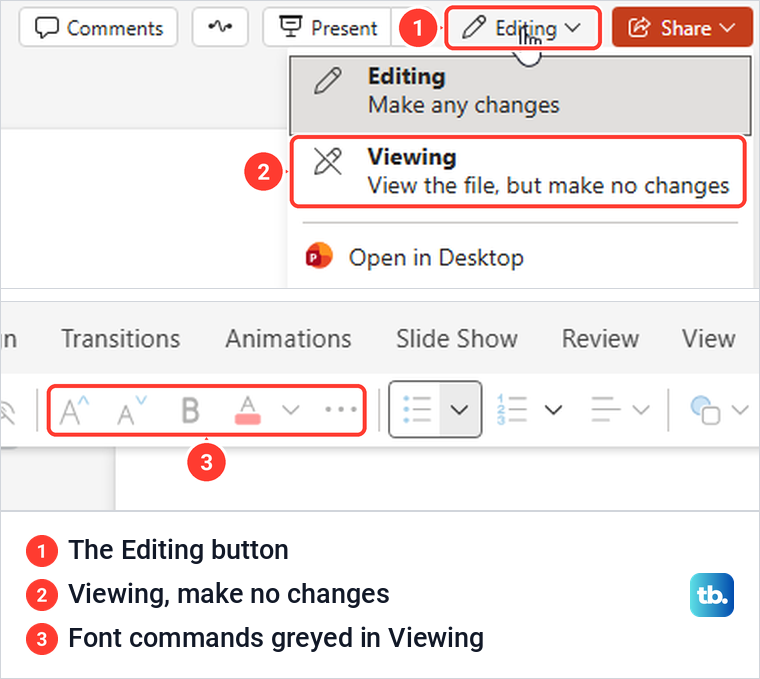Click the numbered list icon
The width and height of the screenshot is (760, 679).
[x=512, y=410]
